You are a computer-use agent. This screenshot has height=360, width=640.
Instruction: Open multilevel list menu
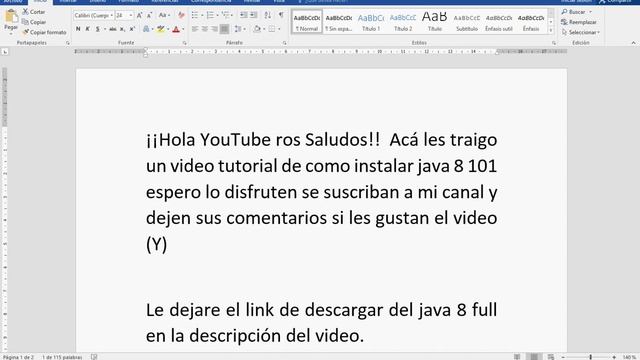pyautogui.click(x=226, y=15)
